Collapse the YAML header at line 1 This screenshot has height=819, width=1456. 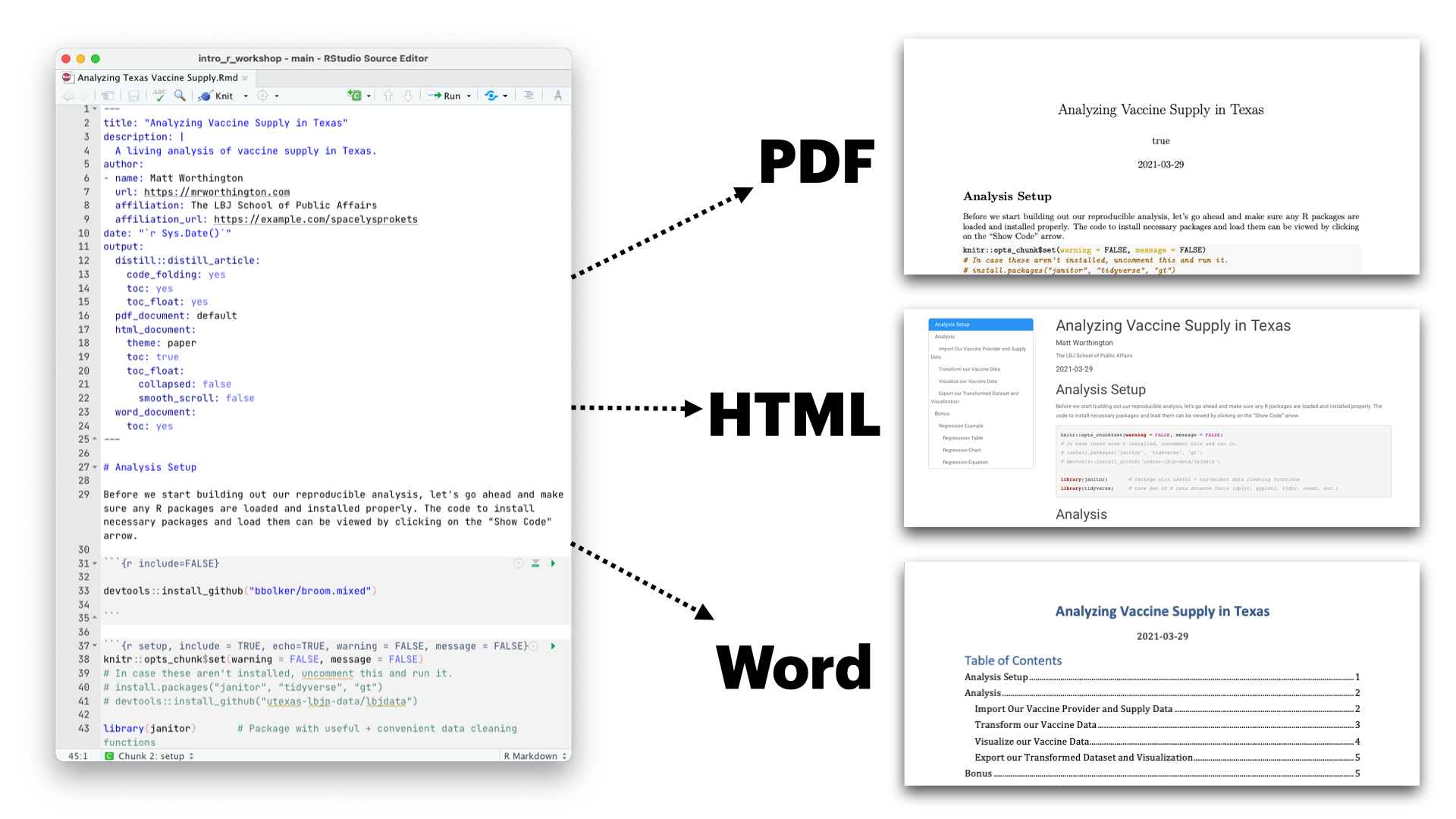click(96, 109)
